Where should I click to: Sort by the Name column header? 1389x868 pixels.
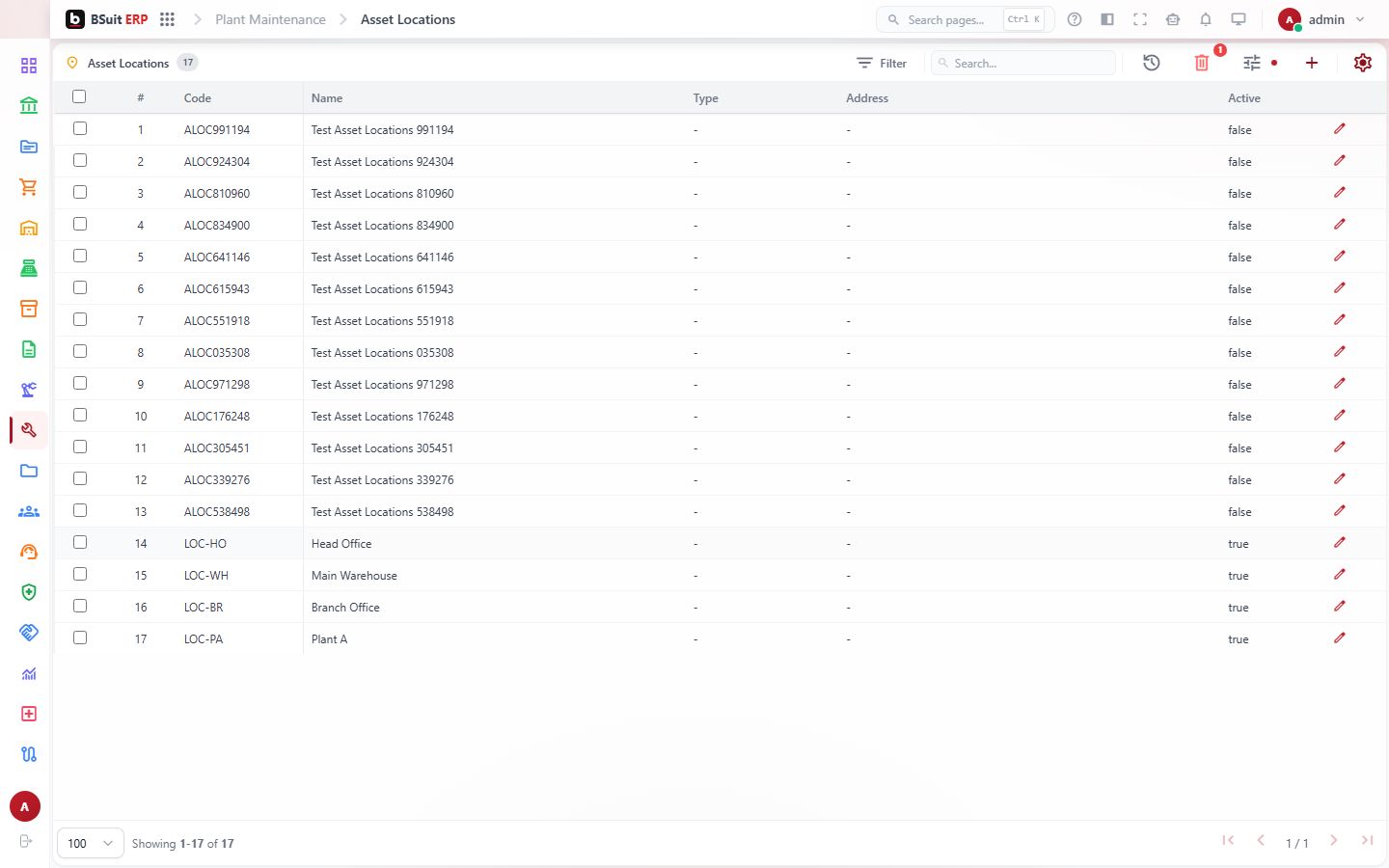point(327,98)
